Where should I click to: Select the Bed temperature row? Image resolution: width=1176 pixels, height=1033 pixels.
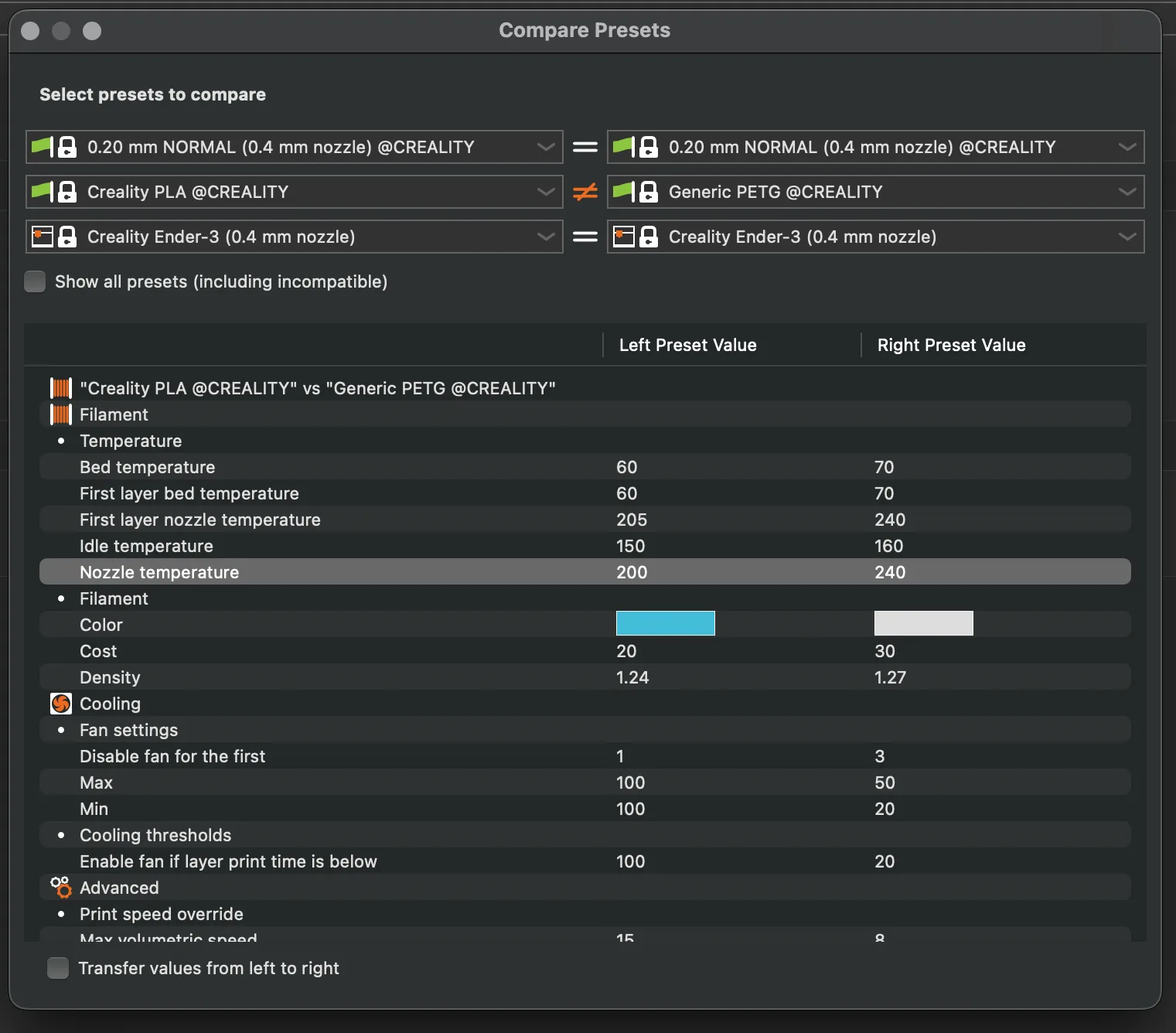[x=585, y=467]
